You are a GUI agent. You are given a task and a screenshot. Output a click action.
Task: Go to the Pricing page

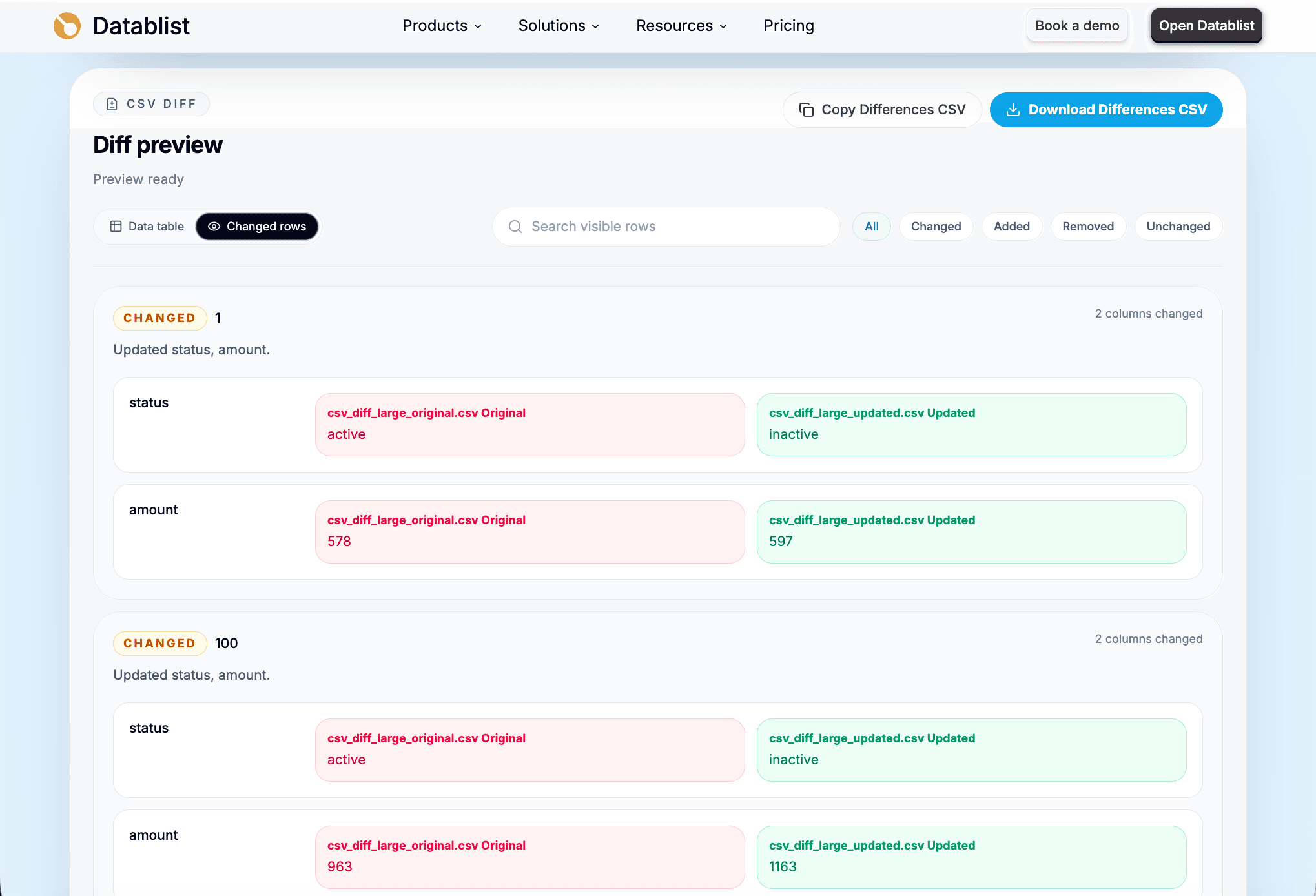click(x=788, y=26)
